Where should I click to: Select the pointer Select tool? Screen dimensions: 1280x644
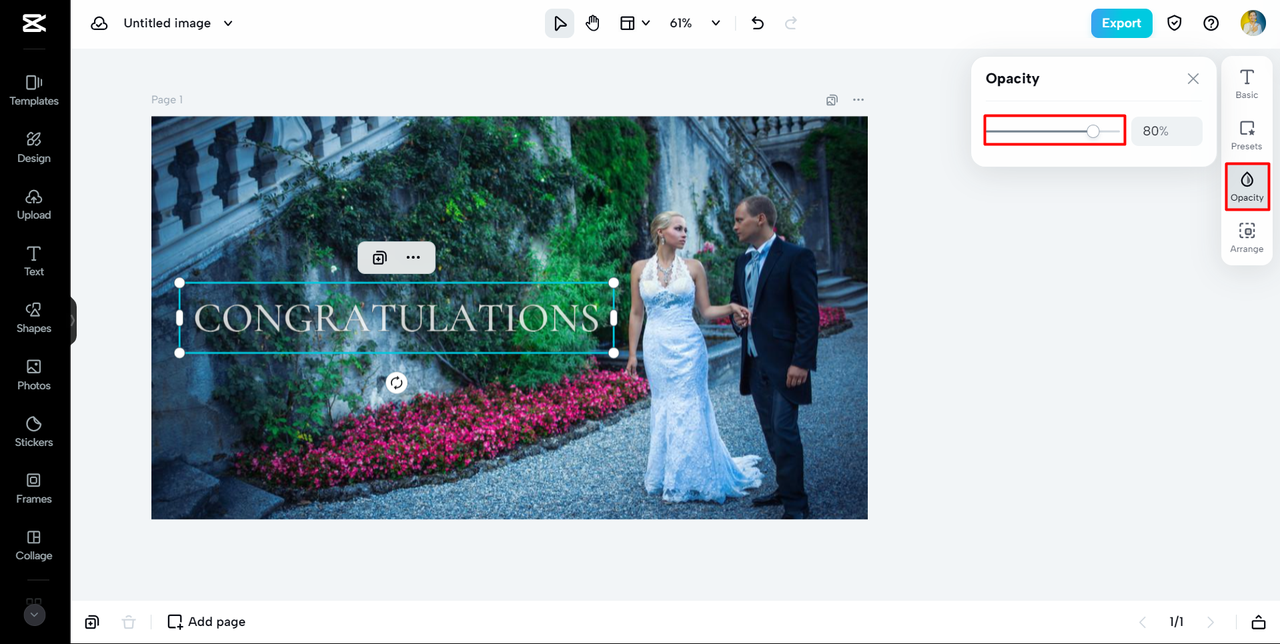[559, 23]
